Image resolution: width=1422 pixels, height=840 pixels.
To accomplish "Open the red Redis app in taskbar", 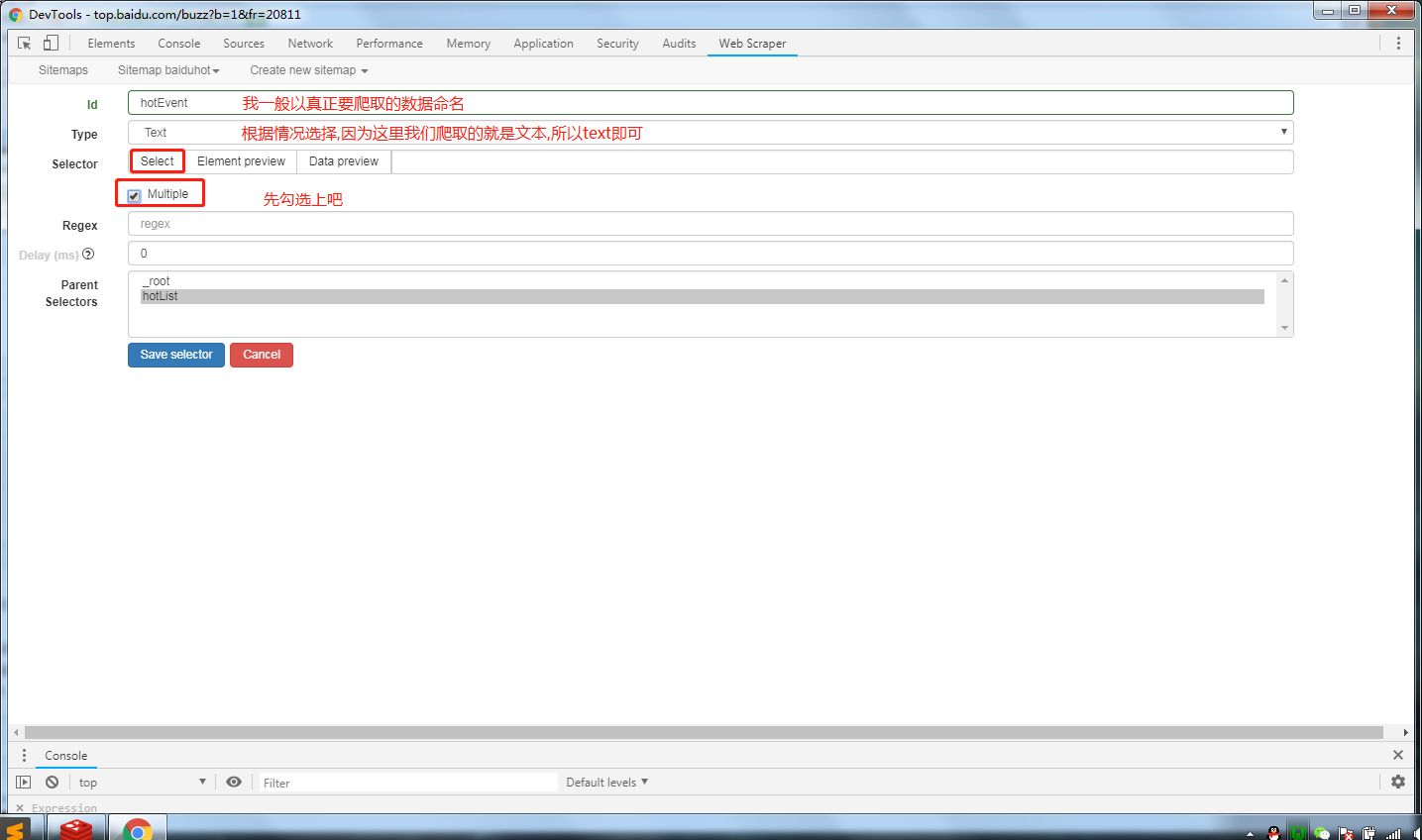I will click(x=75, y=828).
